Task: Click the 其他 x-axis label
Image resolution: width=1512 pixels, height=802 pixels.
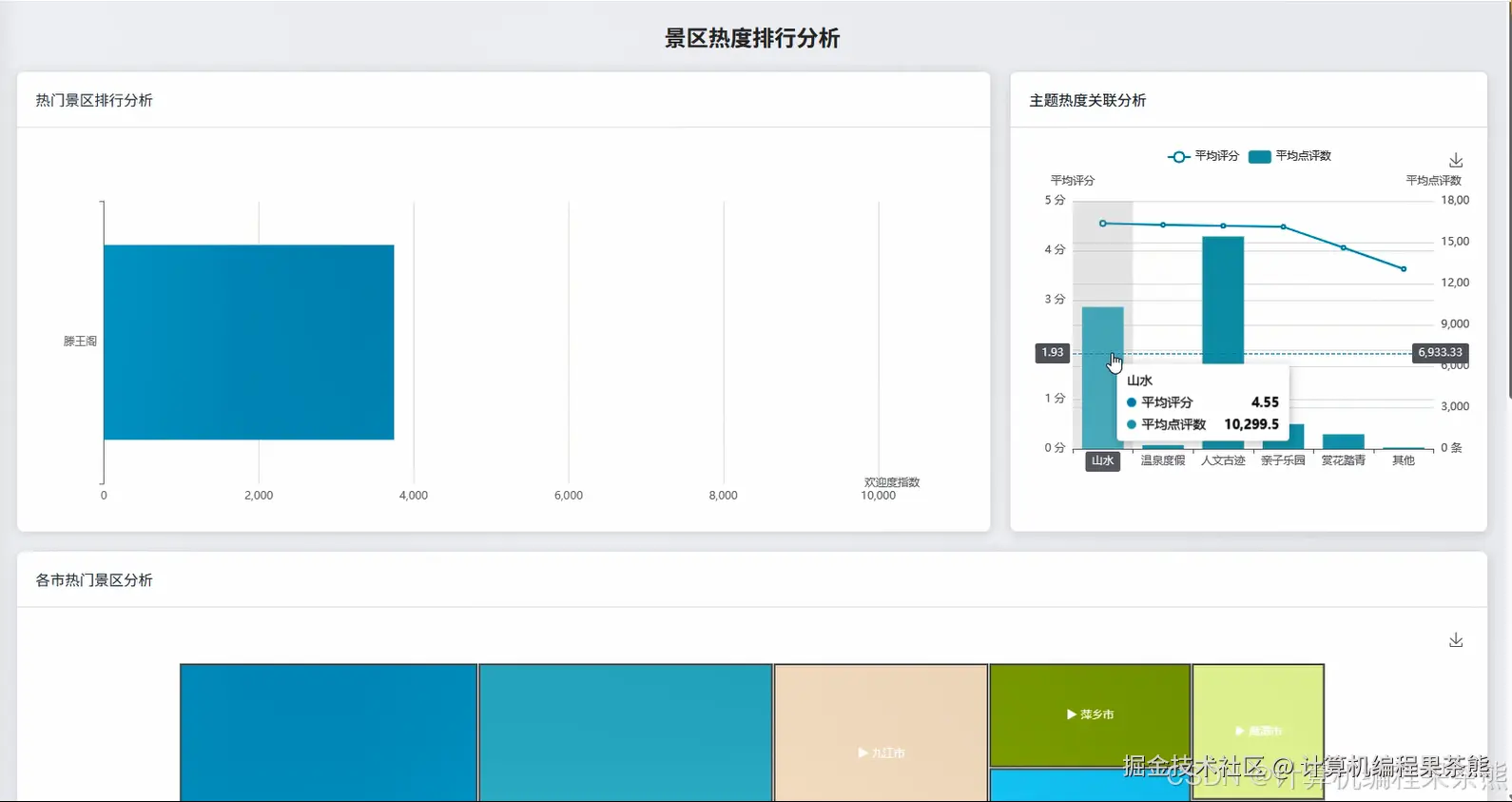Action: 1404,460
